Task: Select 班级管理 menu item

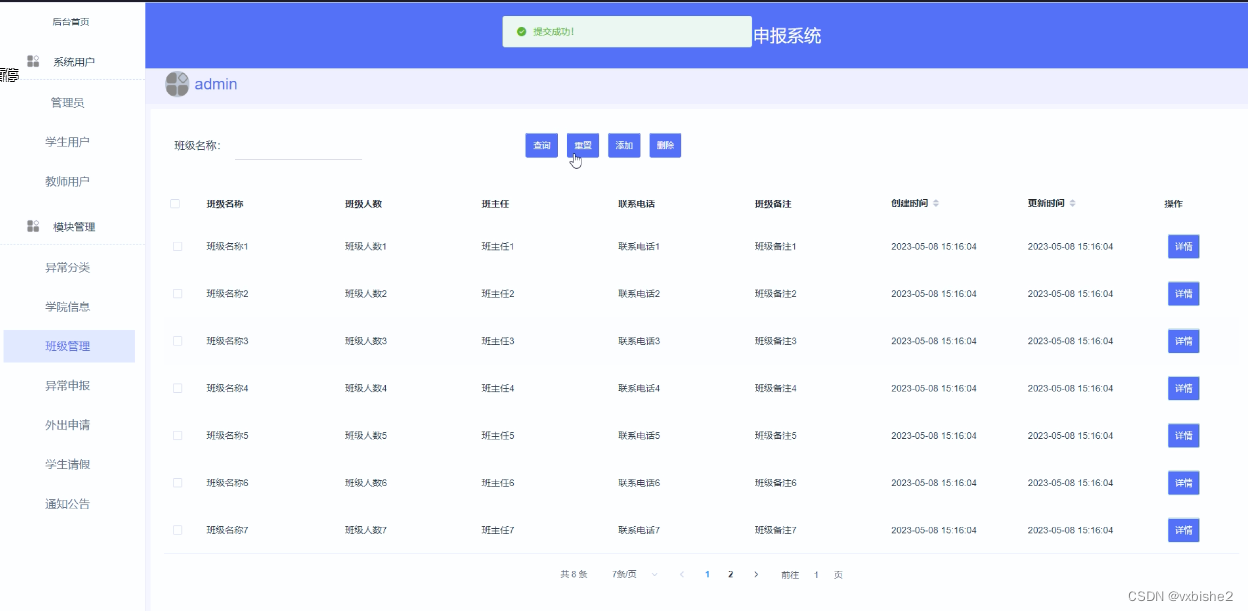Action: [x=68, y=346]
